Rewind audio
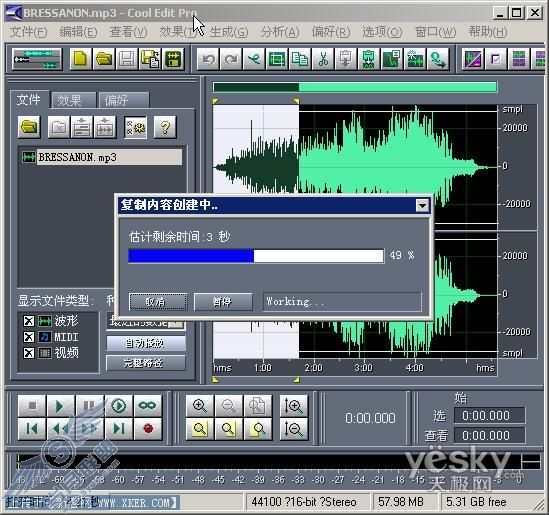The image size is (549, 515). (61, 429)
